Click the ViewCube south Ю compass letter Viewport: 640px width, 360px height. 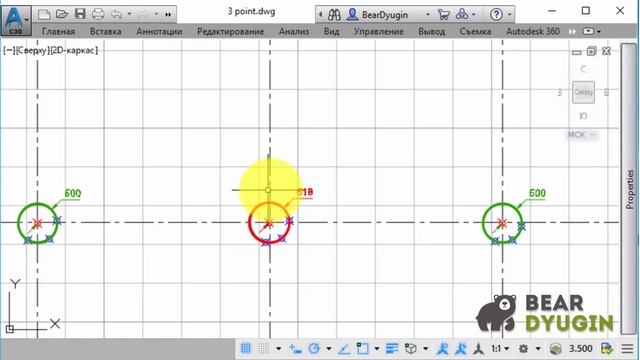[583, 116]
